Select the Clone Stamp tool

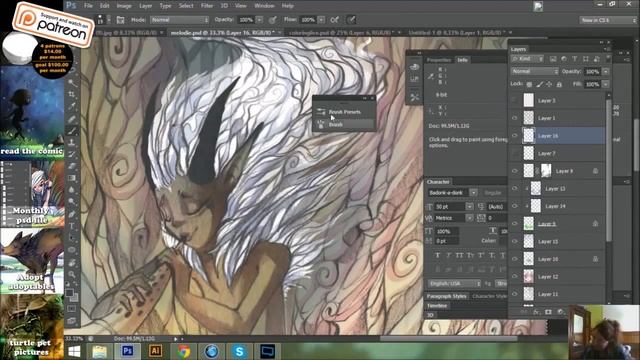[72, 142]
